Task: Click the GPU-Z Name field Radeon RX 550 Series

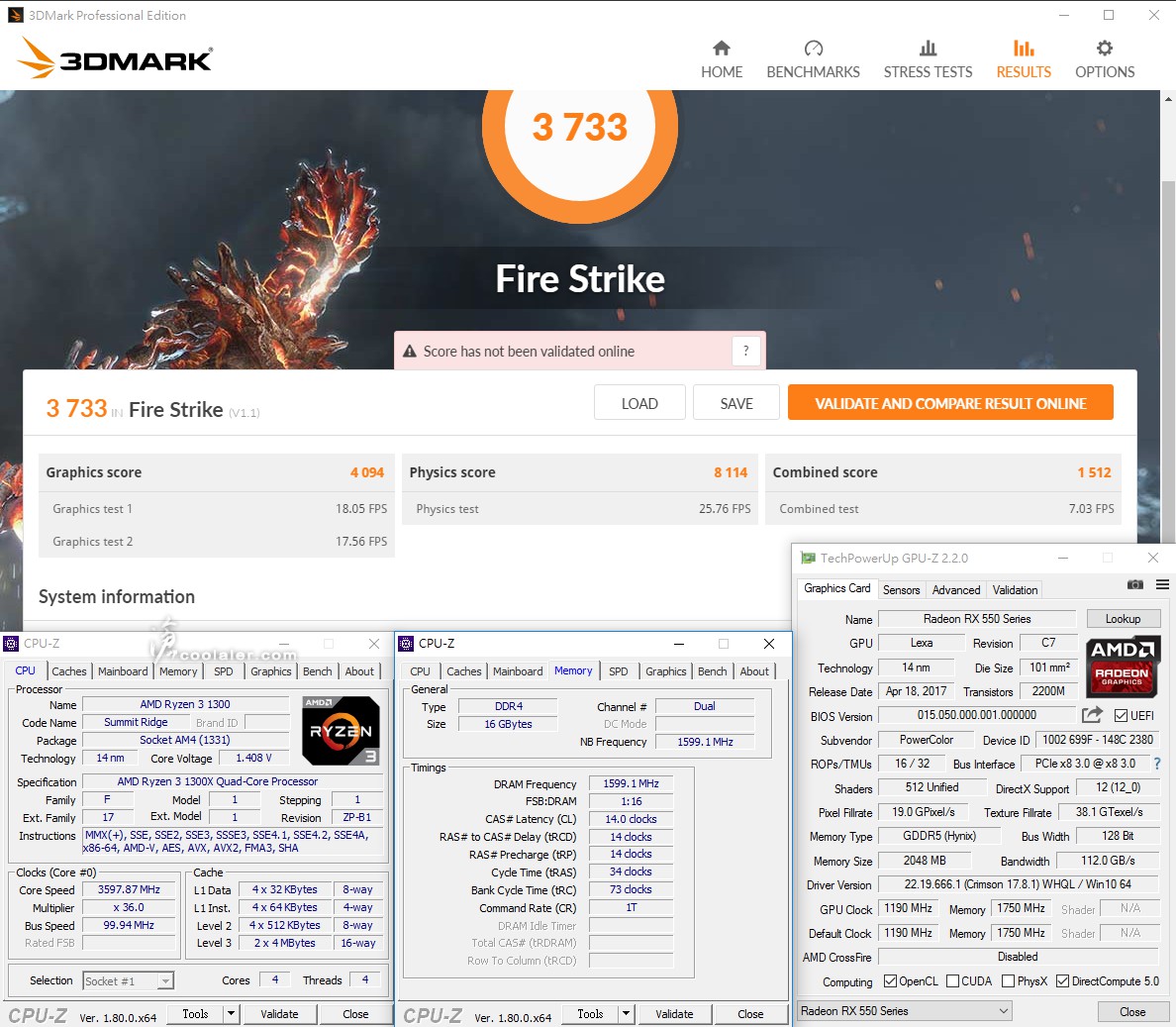Action: pos(977,619)
